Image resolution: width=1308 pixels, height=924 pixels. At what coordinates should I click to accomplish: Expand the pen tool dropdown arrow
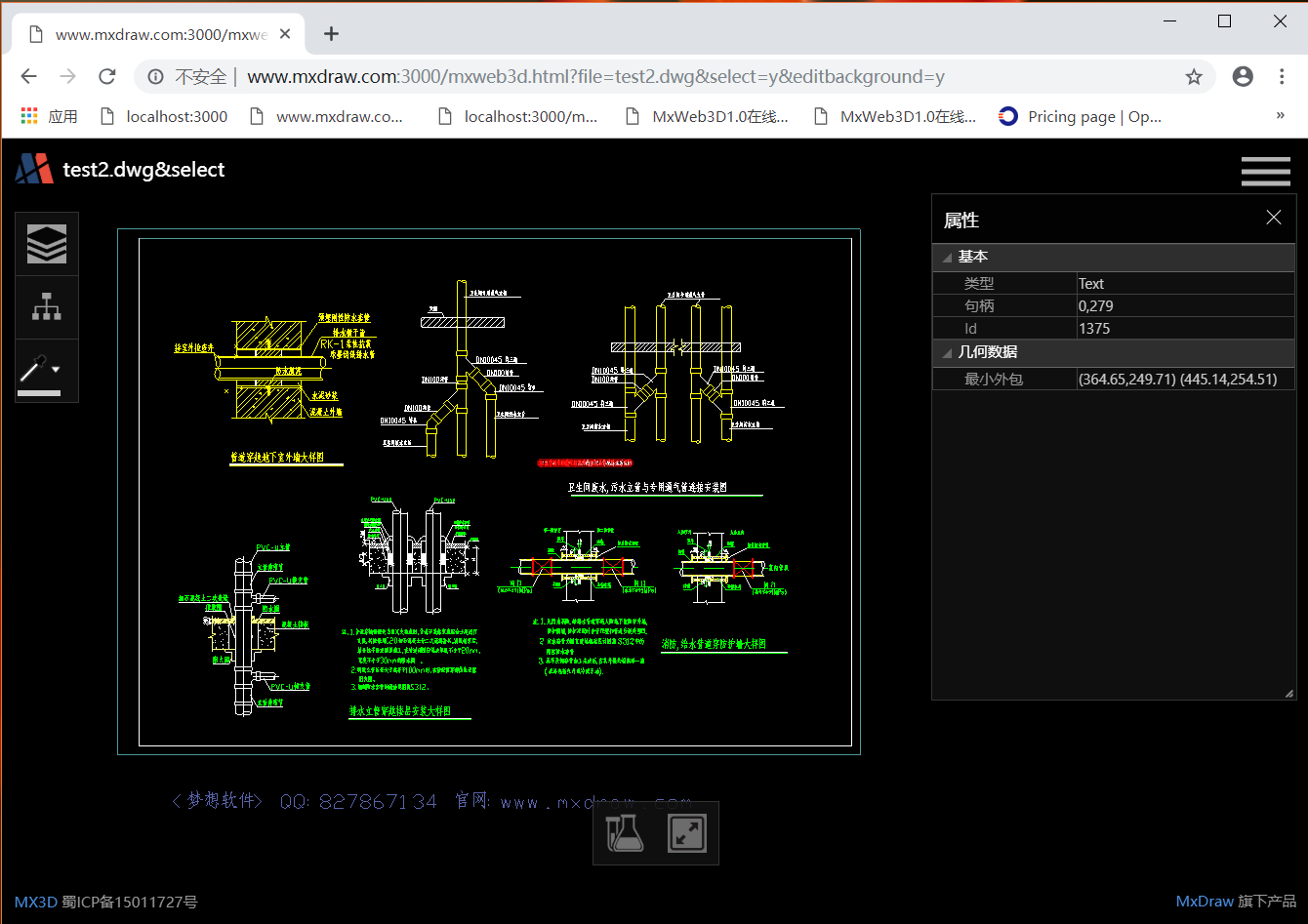(x=57, y=370)
